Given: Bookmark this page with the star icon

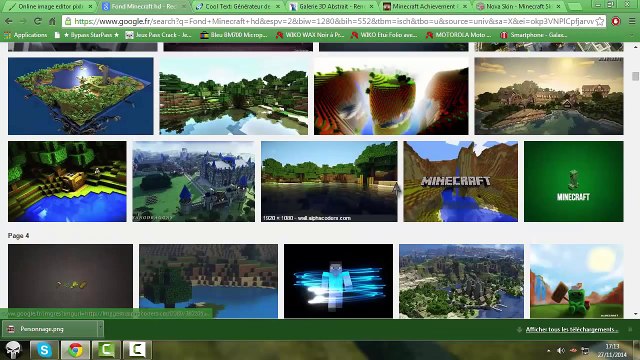Looking at the screenshot, I should click(x=600, y=21).
